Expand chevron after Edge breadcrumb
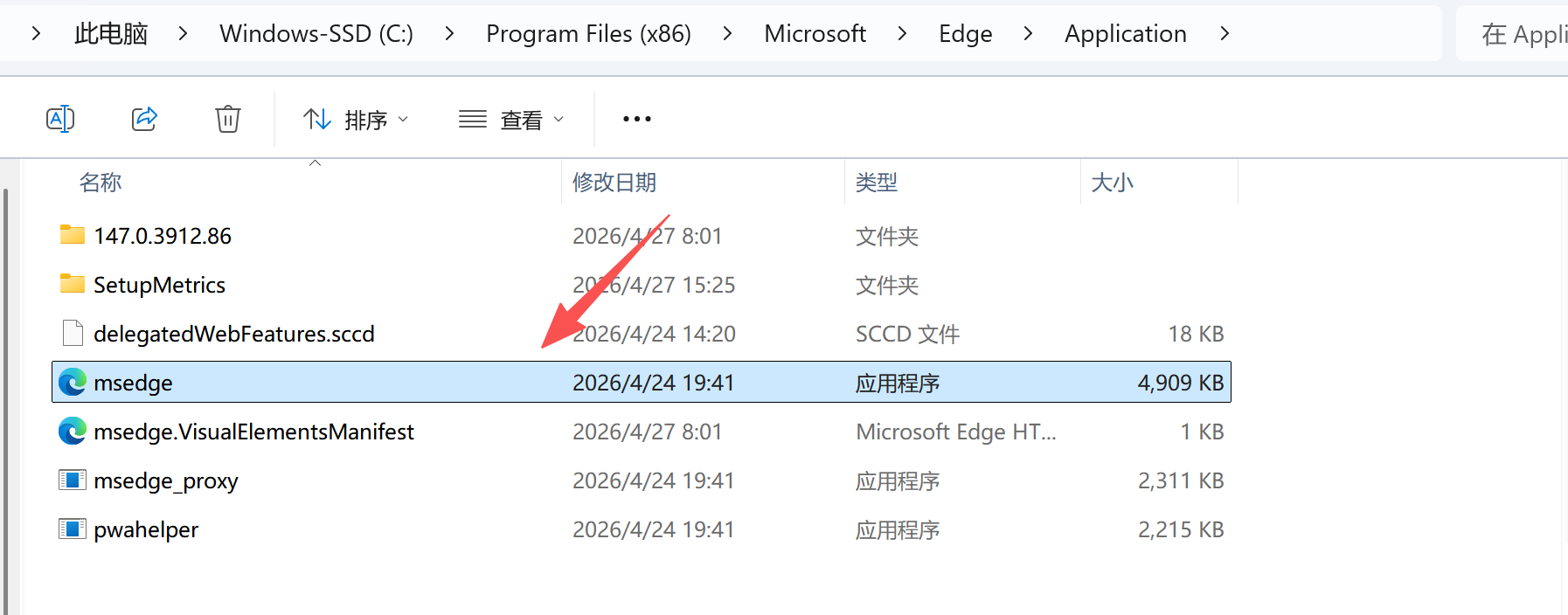 pos(1028,34)
